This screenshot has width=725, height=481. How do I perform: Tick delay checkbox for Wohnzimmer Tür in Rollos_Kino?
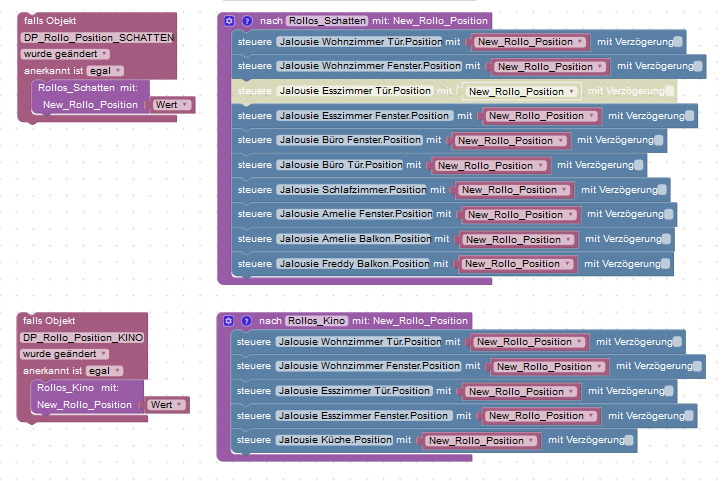[677, 342]
